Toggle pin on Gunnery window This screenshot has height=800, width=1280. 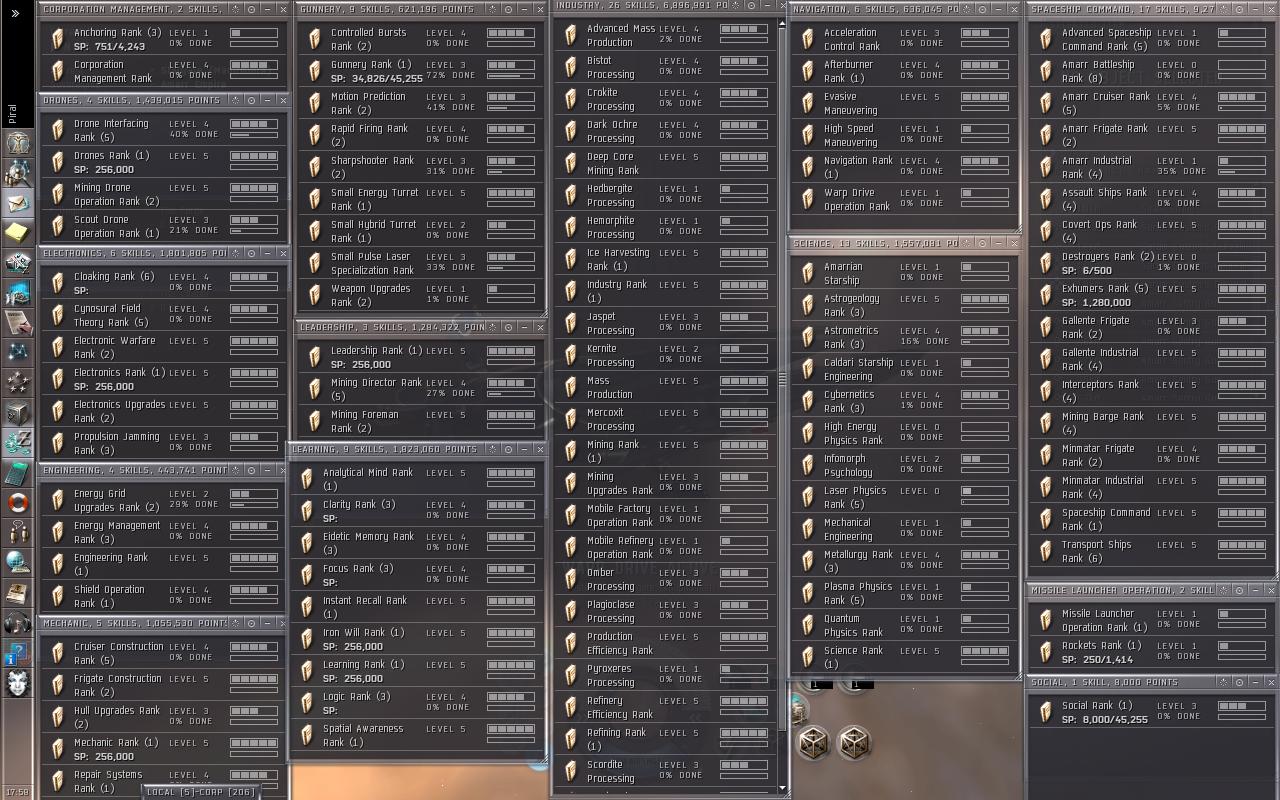point(492,9)
